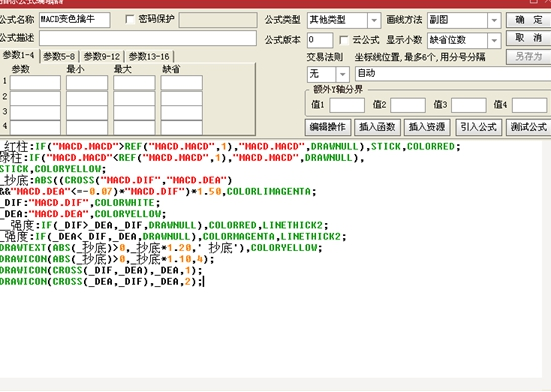Open the 显示小数 dropdown
551x392 pixels.
pyautogui.click(x=494, y=40)
